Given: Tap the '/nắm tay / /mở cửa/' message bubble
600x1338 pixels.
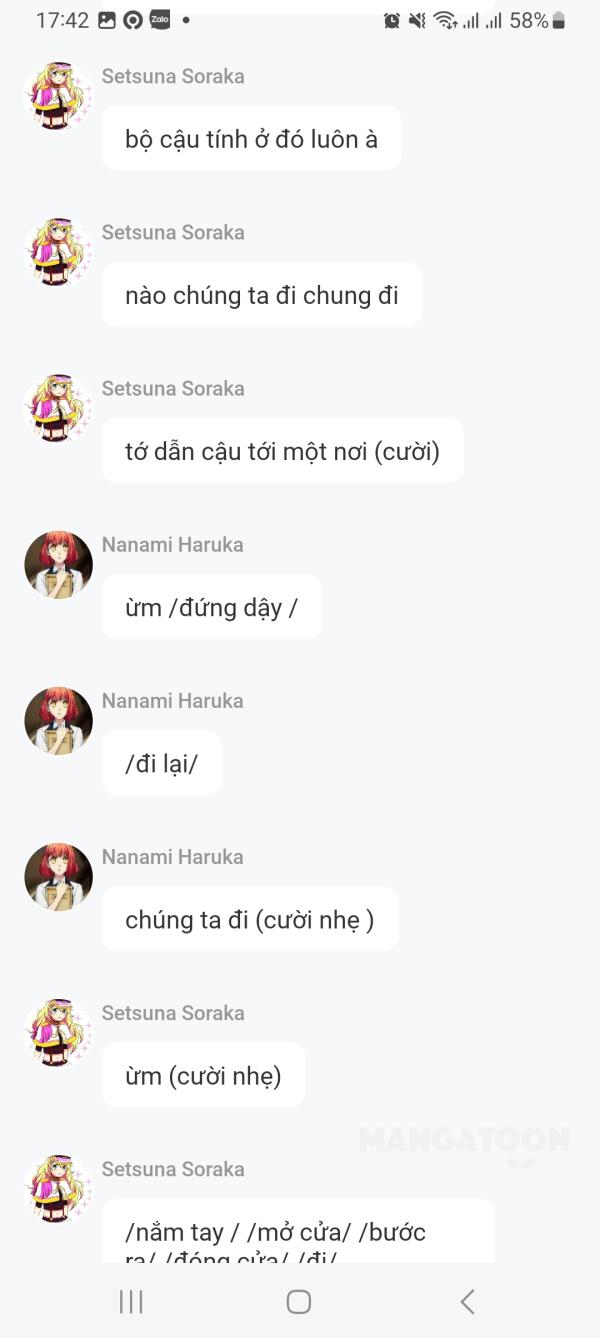Looking at the screenshot, I should tap(298, 1231).
